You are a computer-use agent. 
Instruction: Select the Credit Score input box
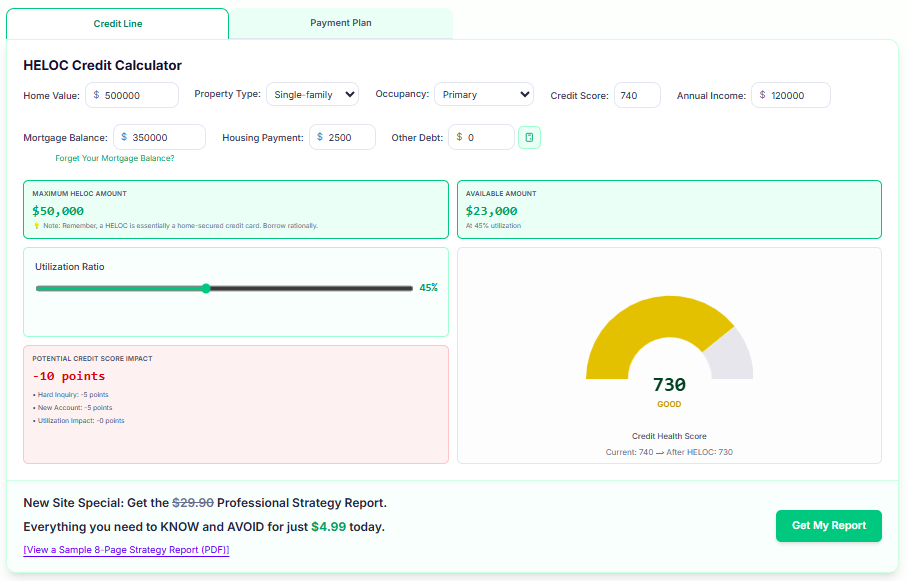(637, 94)
